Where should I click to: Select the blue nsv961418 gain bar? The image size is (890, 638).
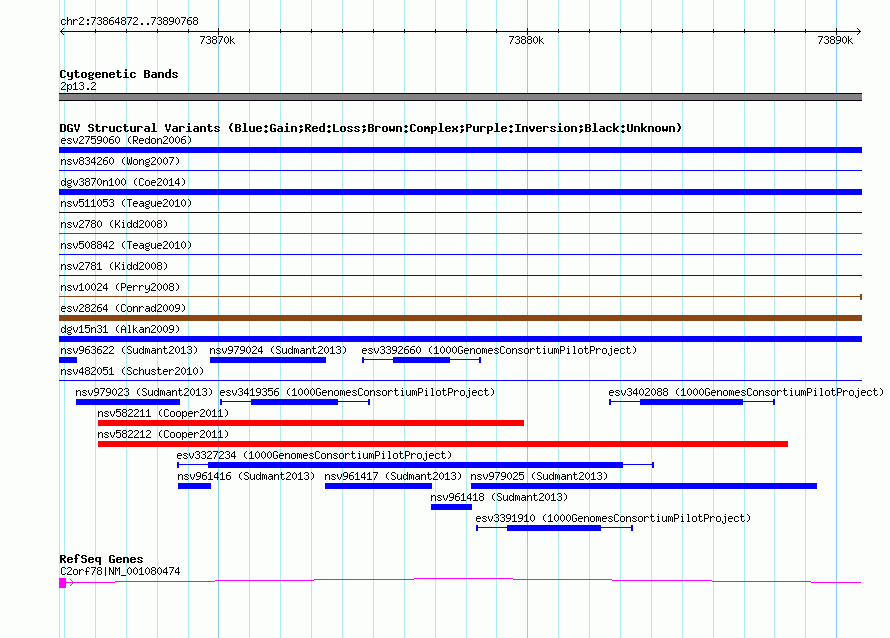pos(451,507)
